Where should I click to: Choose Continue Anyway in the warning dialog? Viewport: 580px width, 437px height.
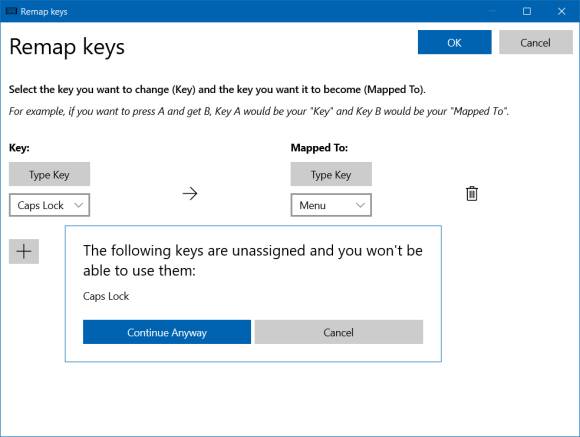(167, 332)
